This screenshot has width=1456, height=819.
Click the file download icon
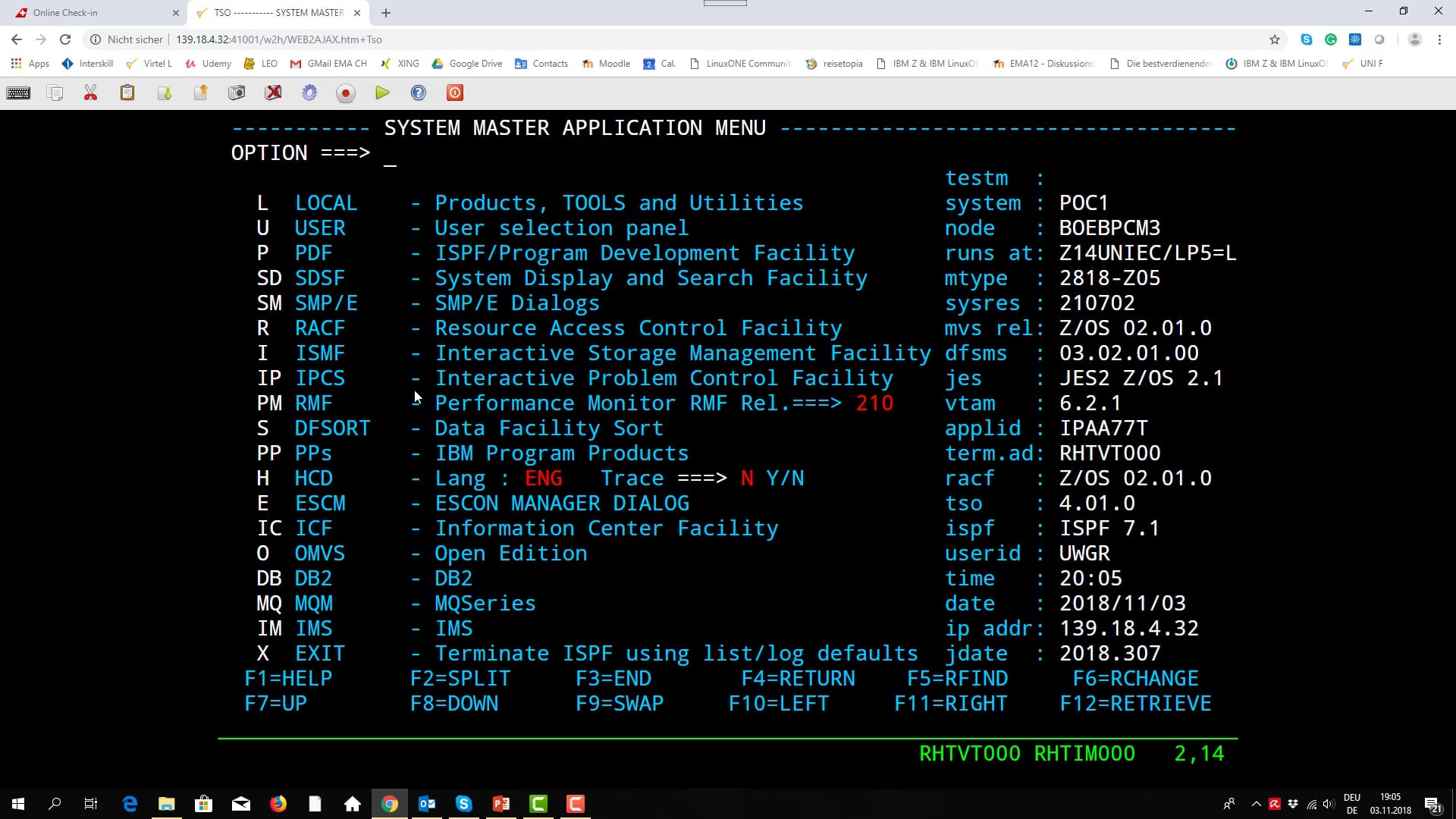[x=164, y=93]
